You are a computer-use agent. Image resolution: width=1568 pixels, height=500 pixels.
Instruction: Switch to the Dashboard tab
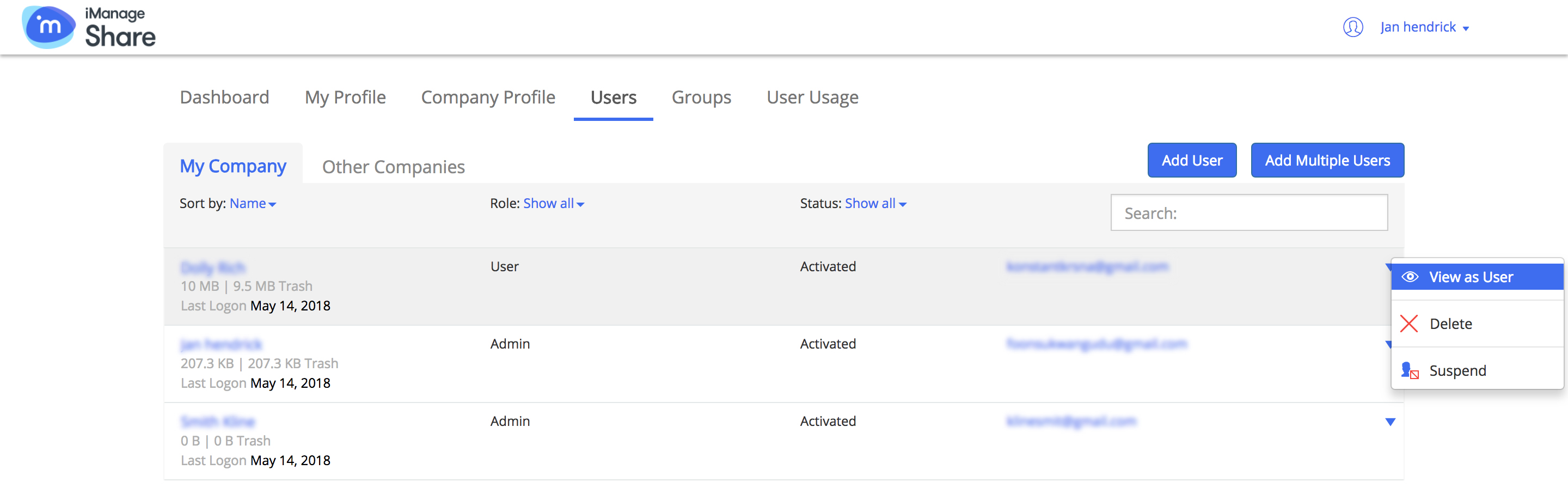[224, 97]
